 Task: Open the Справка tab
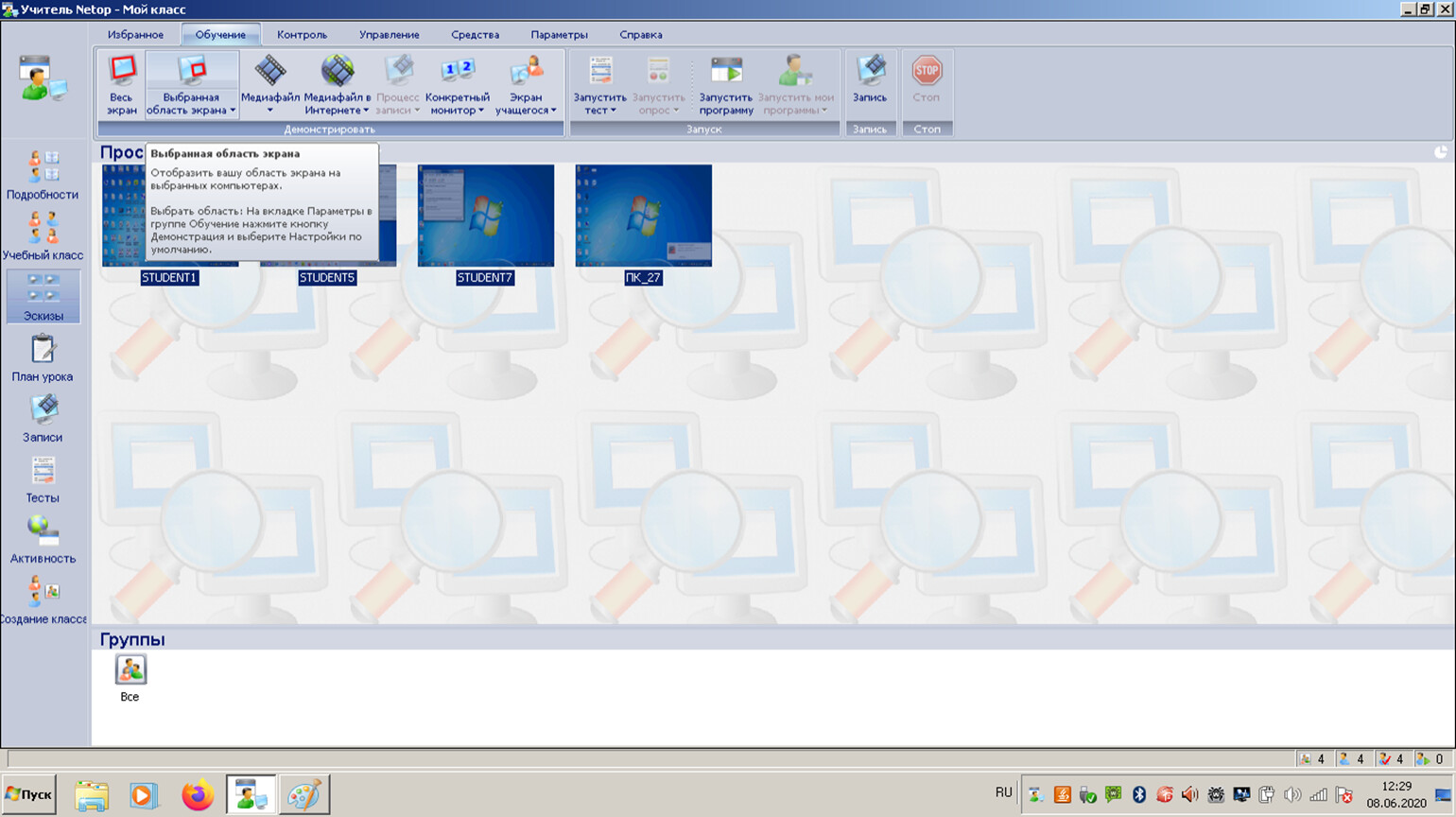point(640,35)
